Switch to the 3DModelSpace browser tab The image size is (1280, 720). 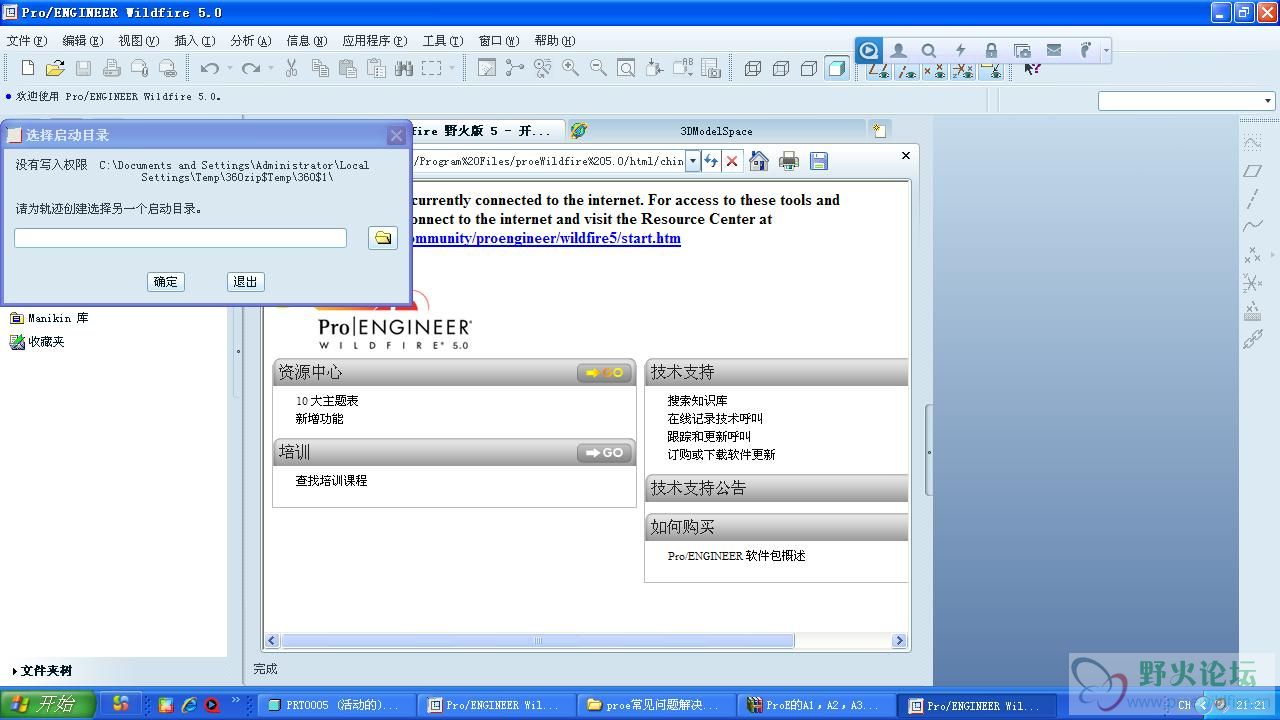click(716, 131)
